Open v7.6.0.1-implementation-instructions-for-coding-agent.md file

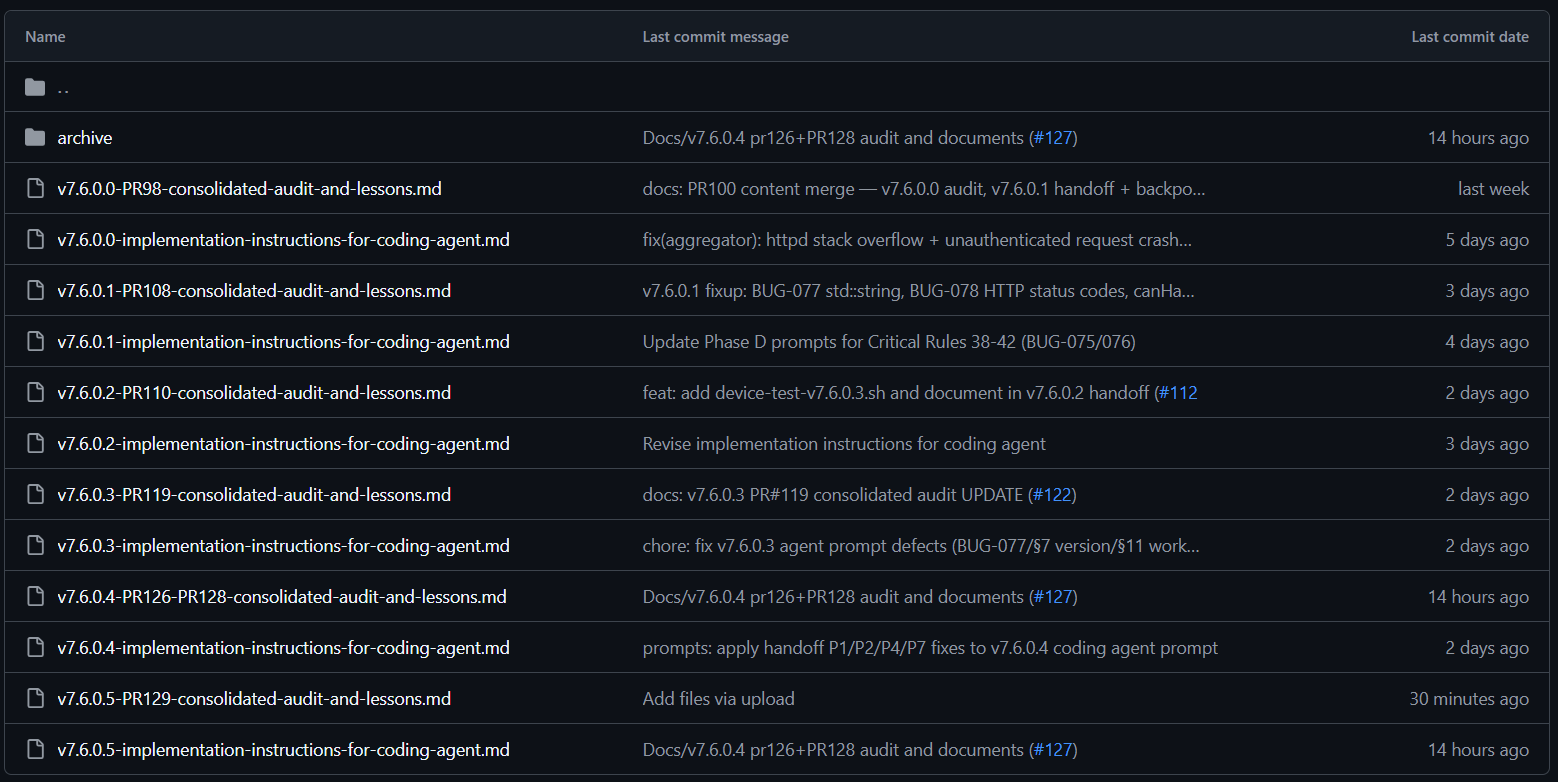283,342
